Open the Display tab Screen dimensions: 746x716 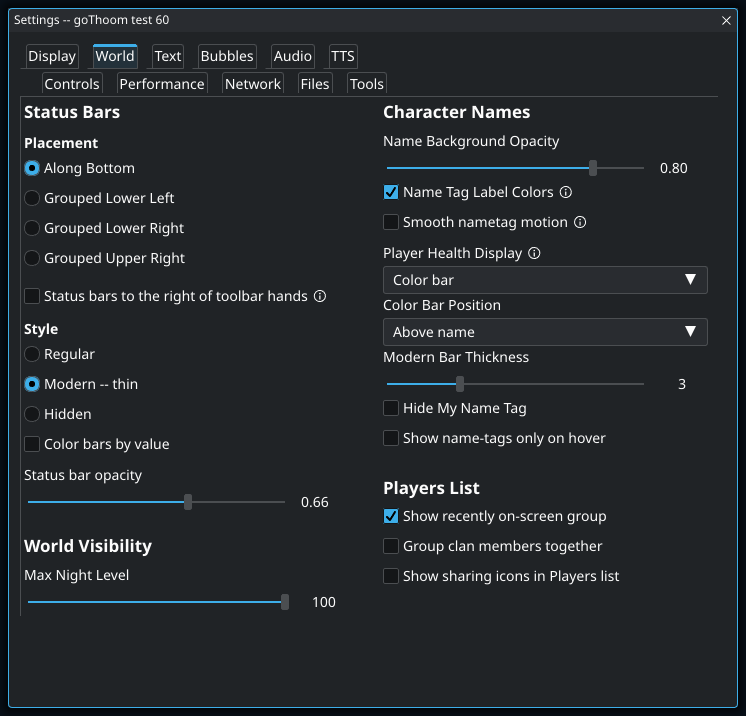pos(52,56)
